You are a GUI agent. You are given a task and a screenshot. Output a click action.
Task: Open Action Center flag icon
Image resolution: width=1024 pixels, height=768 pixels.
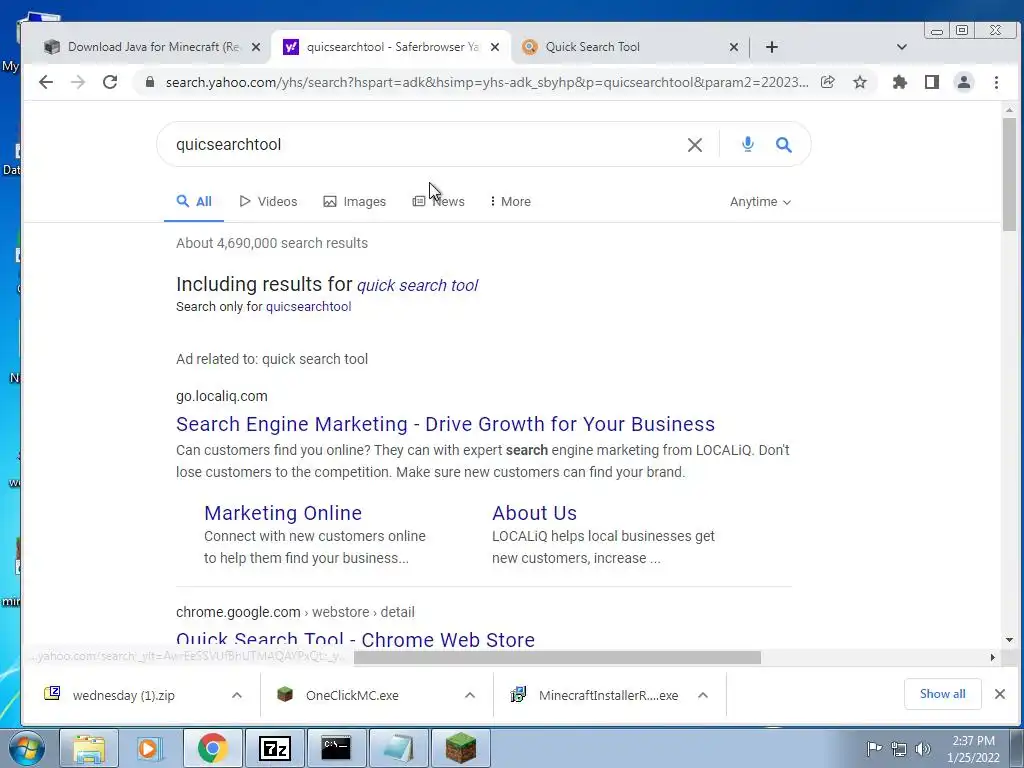pyautogui.click(x=874, y=748)
